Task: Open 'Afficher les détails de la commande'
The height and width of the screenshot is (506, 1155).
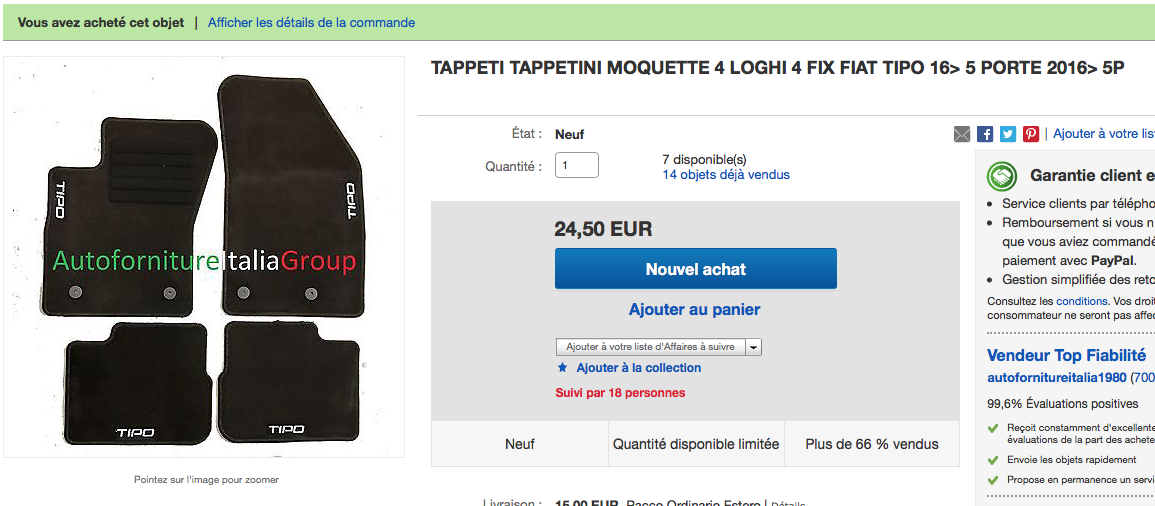Action: click(311, 23)
